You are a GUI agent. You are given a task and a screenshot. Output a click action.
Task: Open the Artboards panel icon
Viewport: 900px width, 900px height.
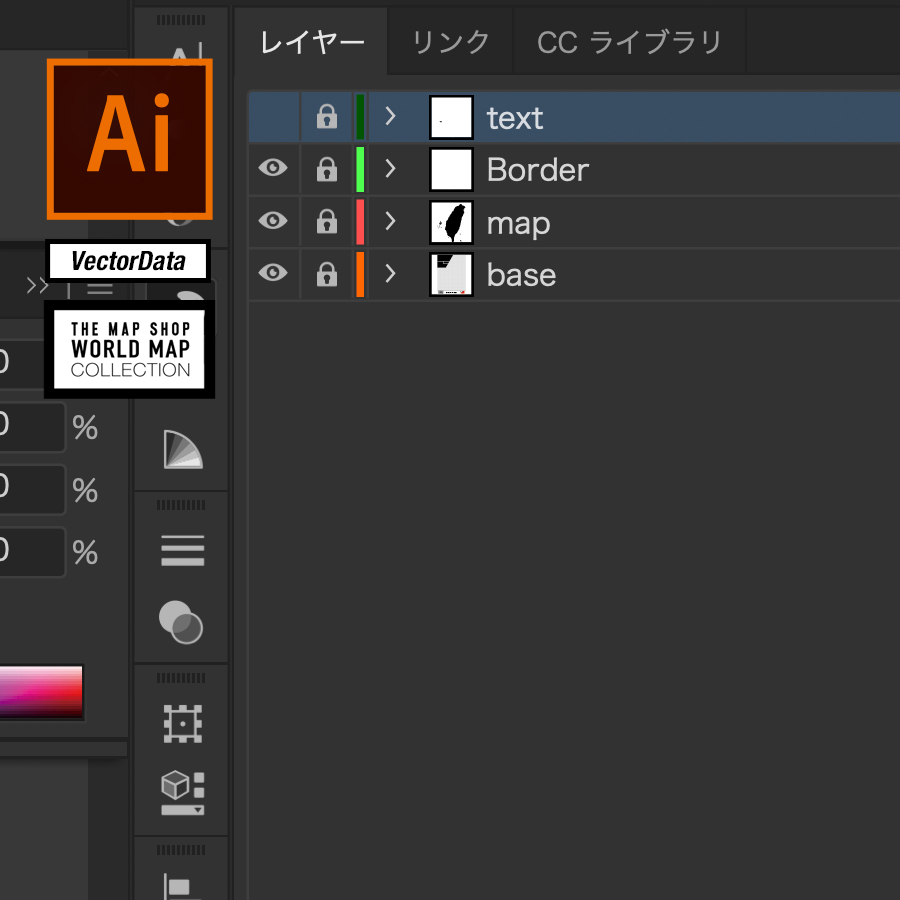tap(183, 723)
